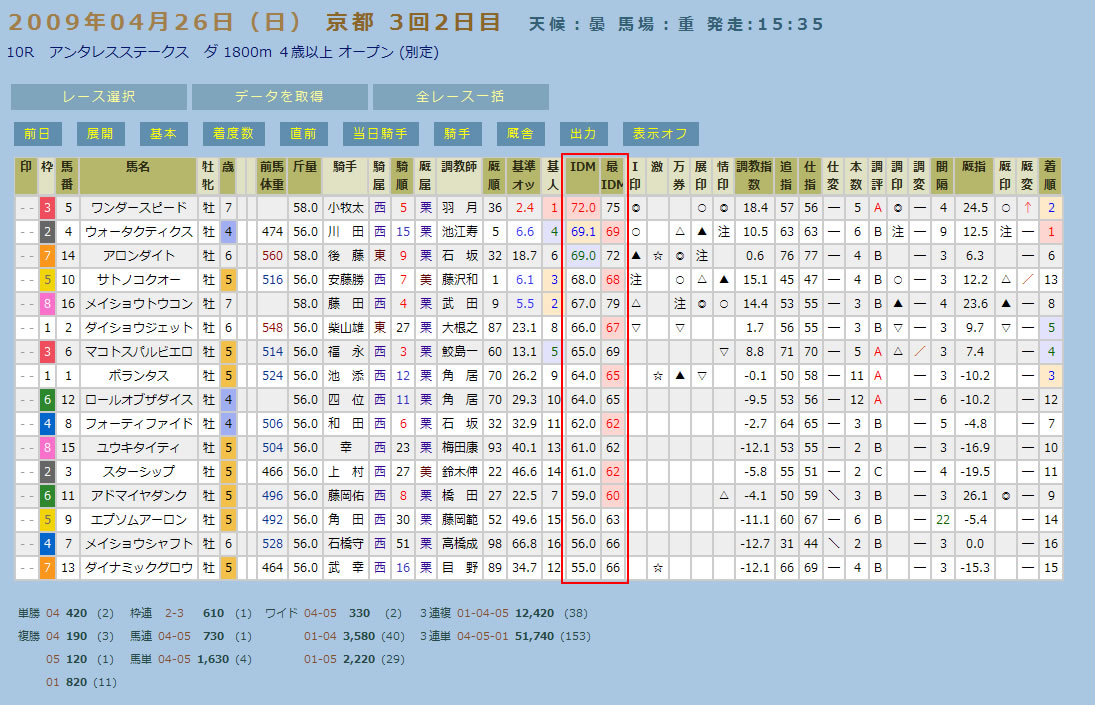Open the レース選択 button
This screenshot has height=705, width=1095.
[98, 96]
